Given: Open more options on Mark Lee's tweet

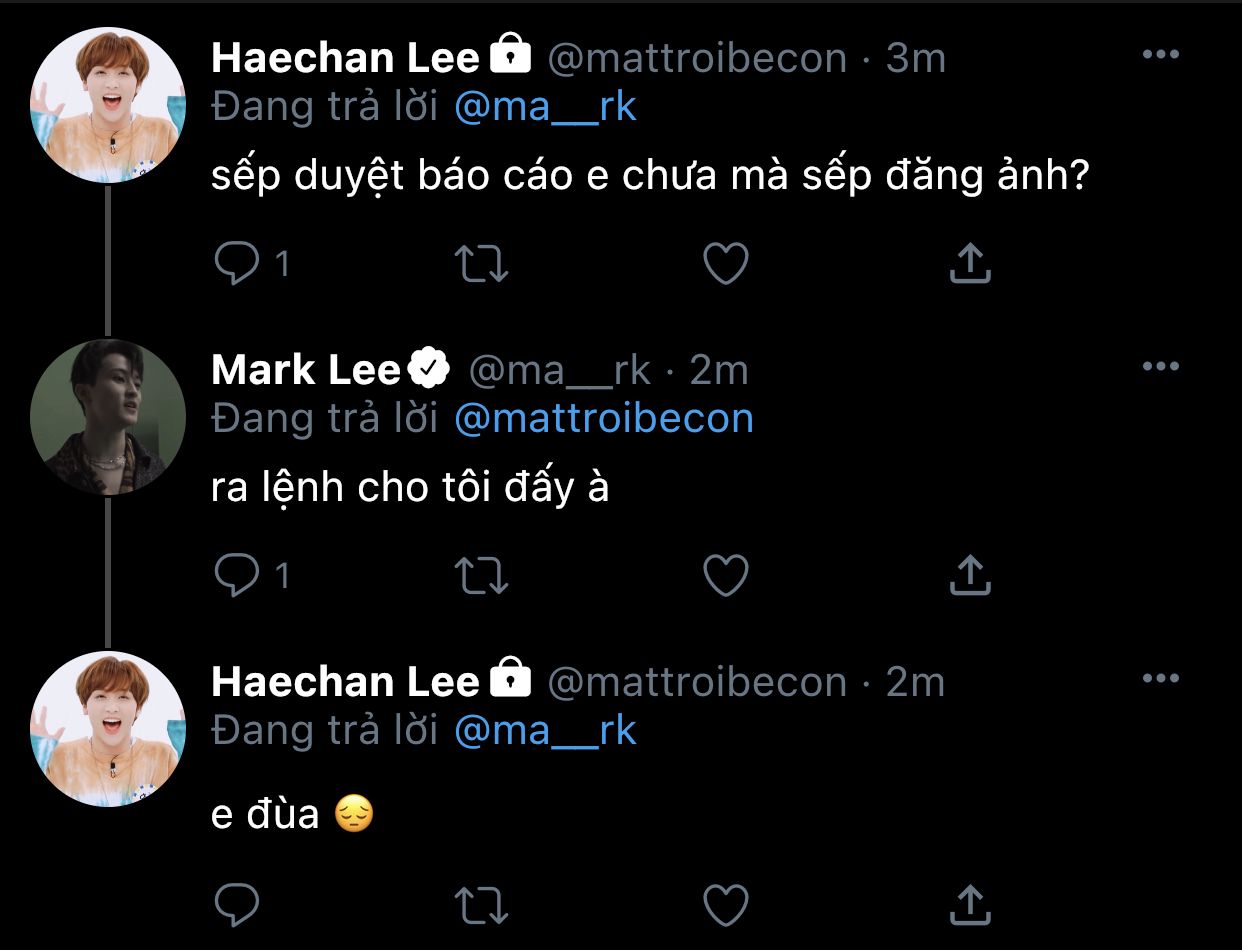Looking at the screenshot, I should [1160, 366].
